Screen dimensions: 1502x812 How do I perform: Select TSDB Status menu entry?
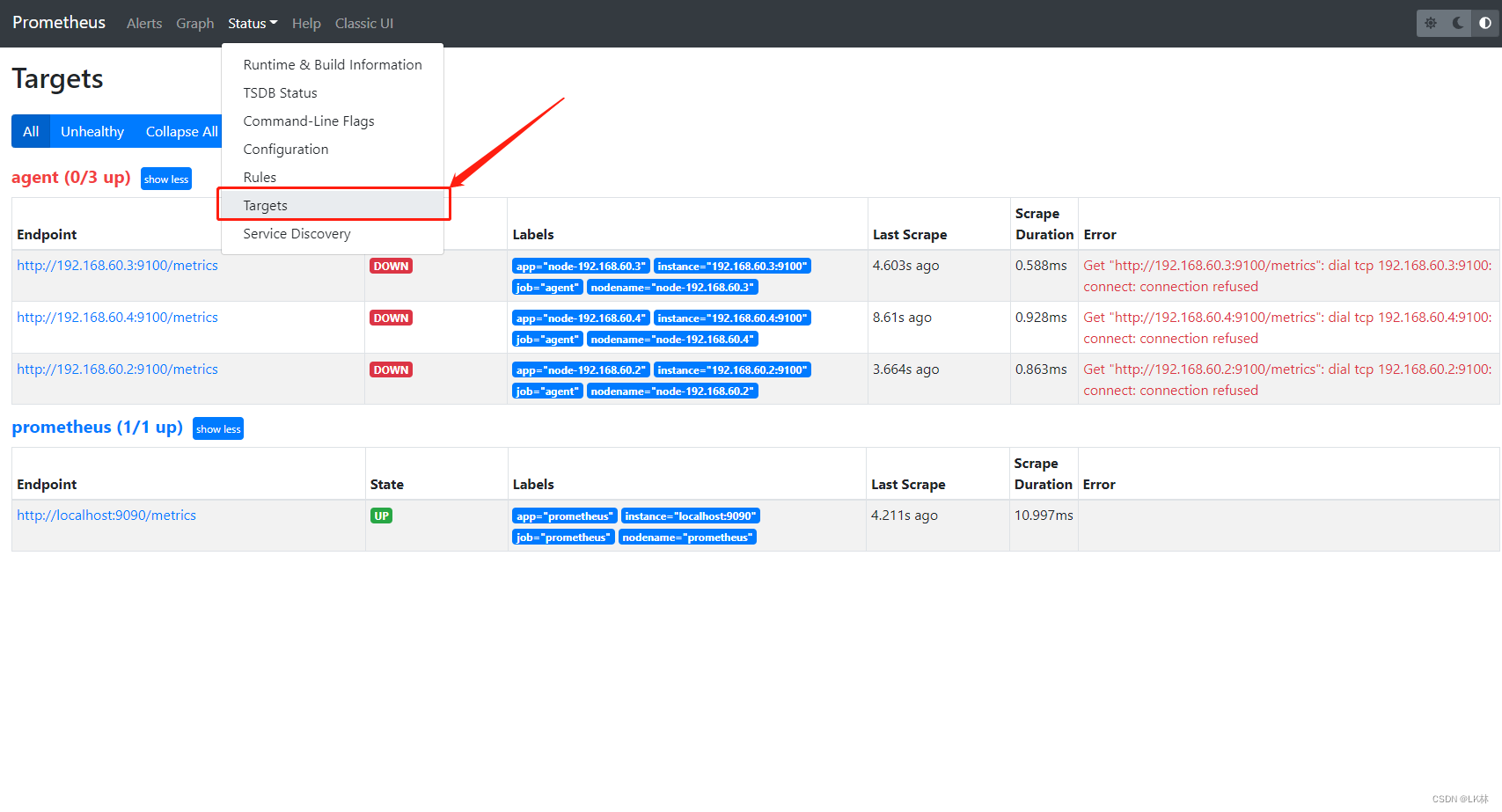[333, 93]
